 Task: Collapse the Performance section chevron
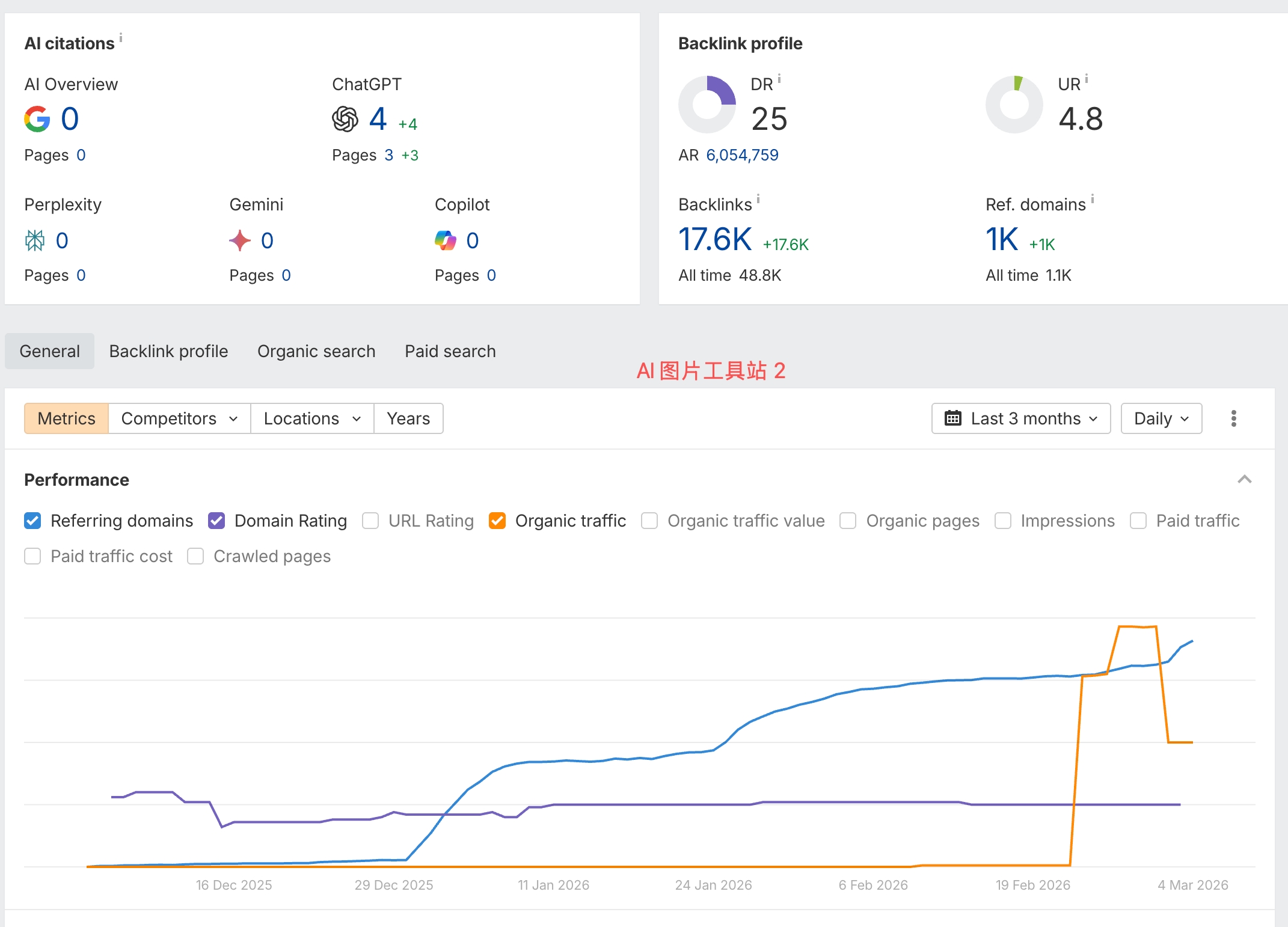pyautogui.click(x=1244, y=480)
